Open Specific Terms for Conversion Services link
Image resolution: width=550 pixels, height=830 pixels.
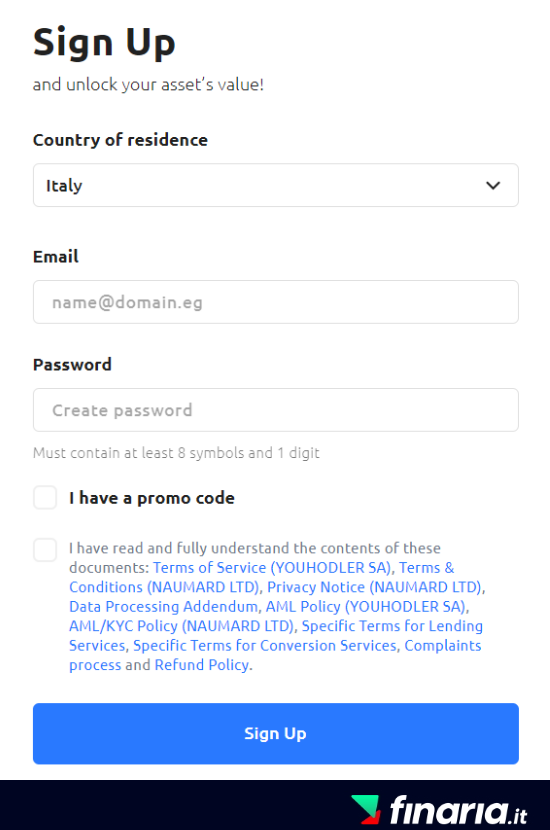coord(265,646)
